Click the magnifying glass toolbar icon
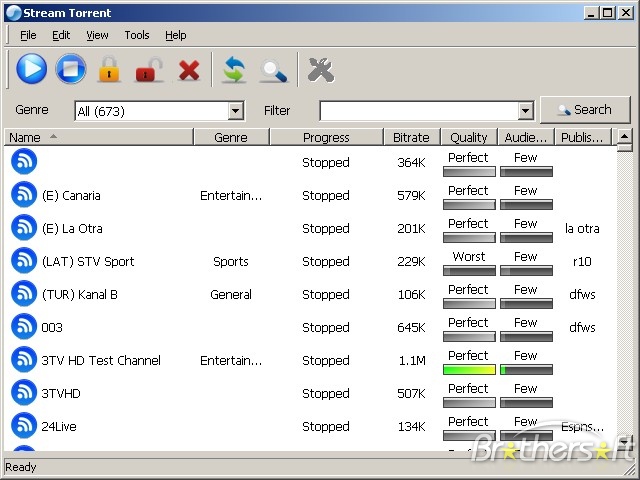The height and width of the screenshot is (480, 640). click(273, 70)
